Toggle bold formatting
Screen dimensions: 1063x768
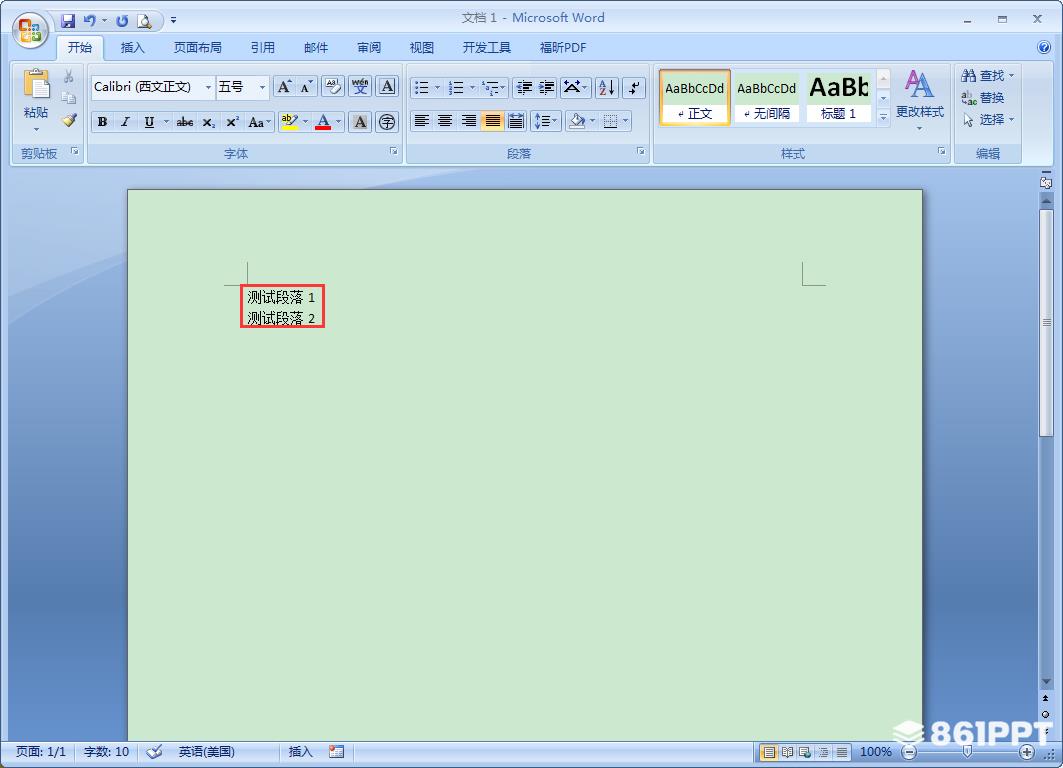[102, 122]
